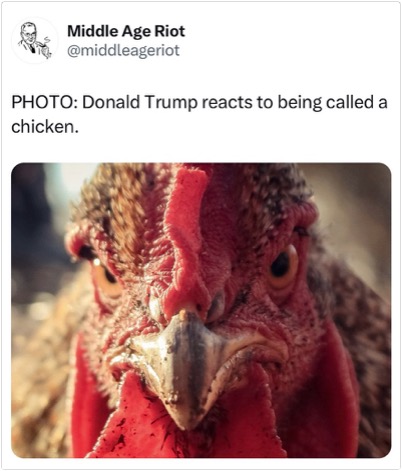Click the "Middle Age Riot" display name
Viewport: 402px width, 471px height.
(126, 31)
